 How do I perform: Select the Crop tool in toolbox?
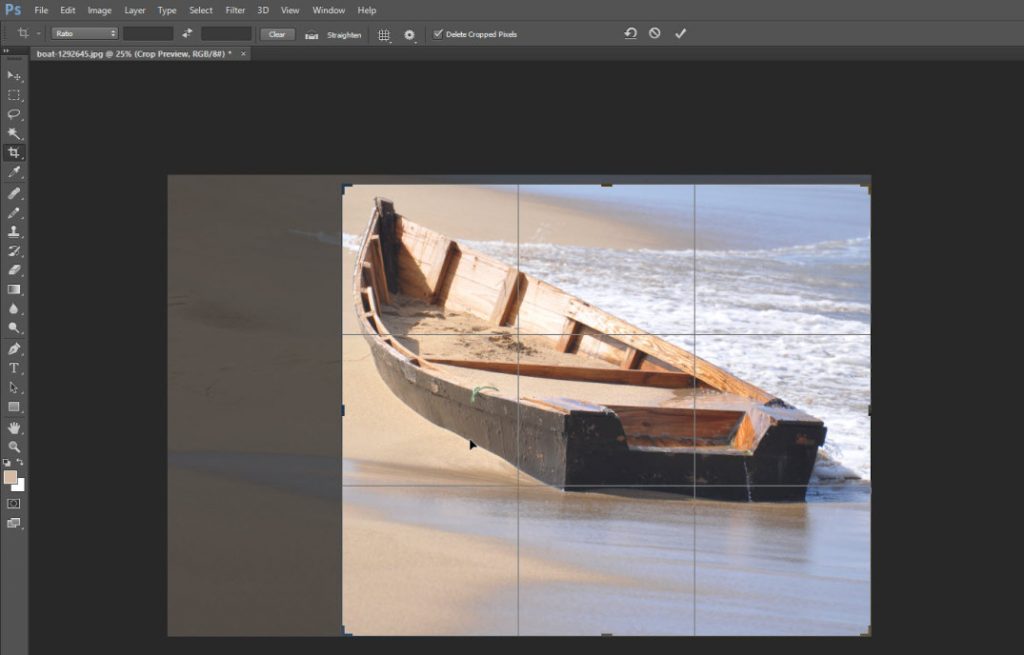(x=14, y=153)
